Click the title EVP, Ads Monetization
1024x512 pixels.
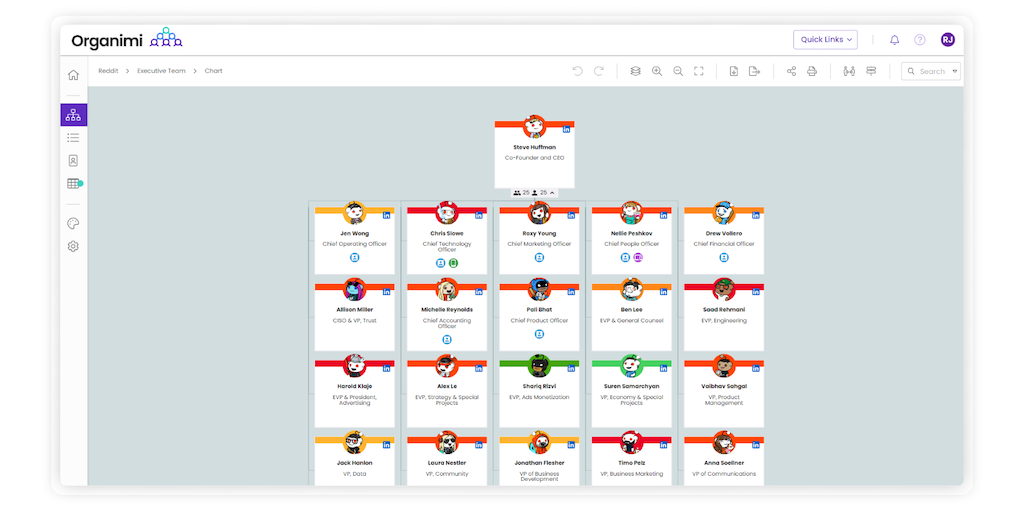539,397
